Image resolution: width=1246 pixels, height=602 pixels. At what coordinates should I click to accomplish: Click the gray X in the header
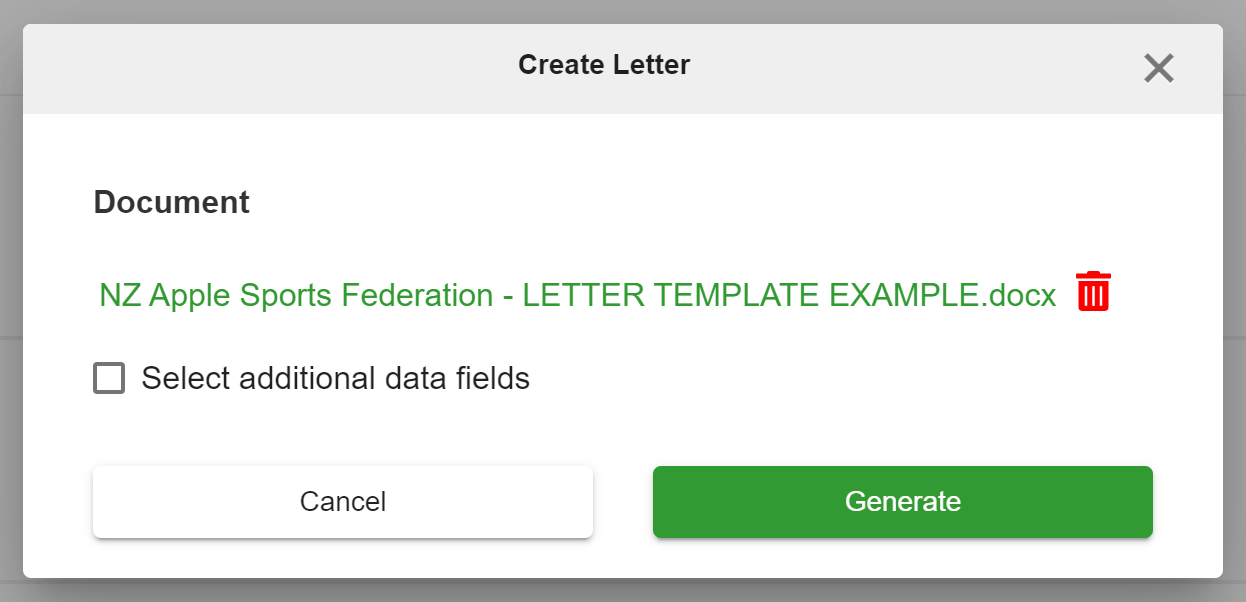(1159, 68)
